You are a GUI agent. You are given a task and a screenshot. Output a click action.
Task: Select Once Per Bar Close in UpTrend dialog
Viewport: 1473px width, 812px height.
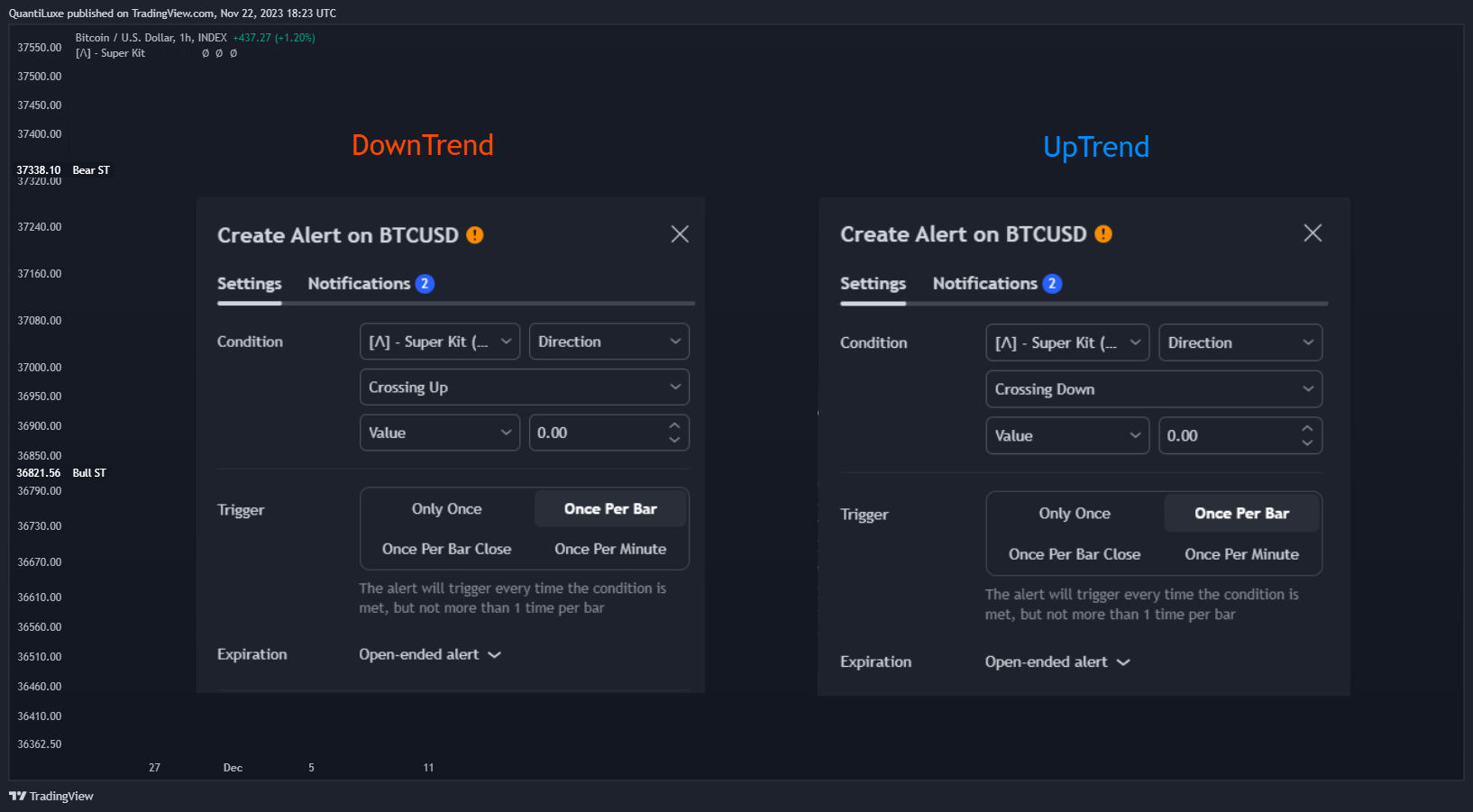(x=1075, y=554)
